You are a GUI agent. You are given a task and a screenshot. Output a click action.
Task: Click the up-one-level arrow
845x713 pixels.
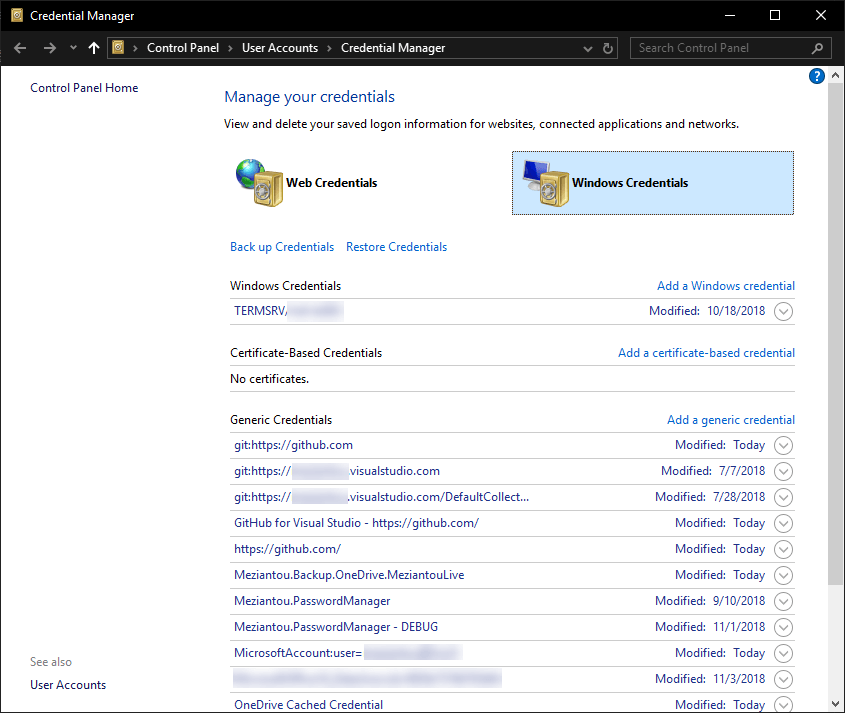(93, 47)
